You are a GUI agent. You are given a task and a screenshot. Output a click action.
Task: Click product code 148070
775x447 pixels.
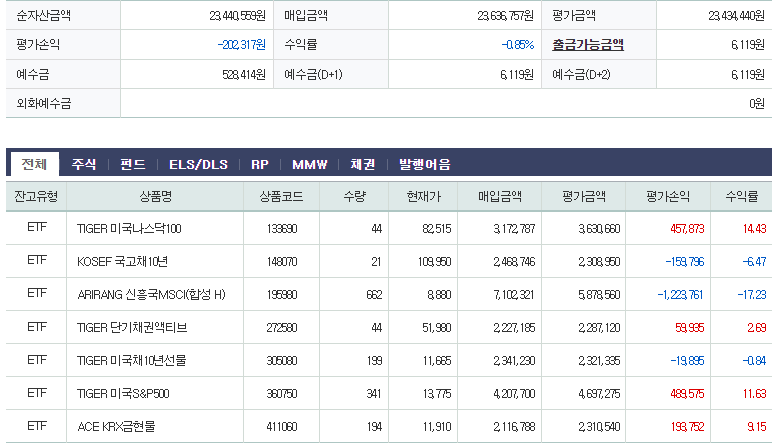[282, 262]
